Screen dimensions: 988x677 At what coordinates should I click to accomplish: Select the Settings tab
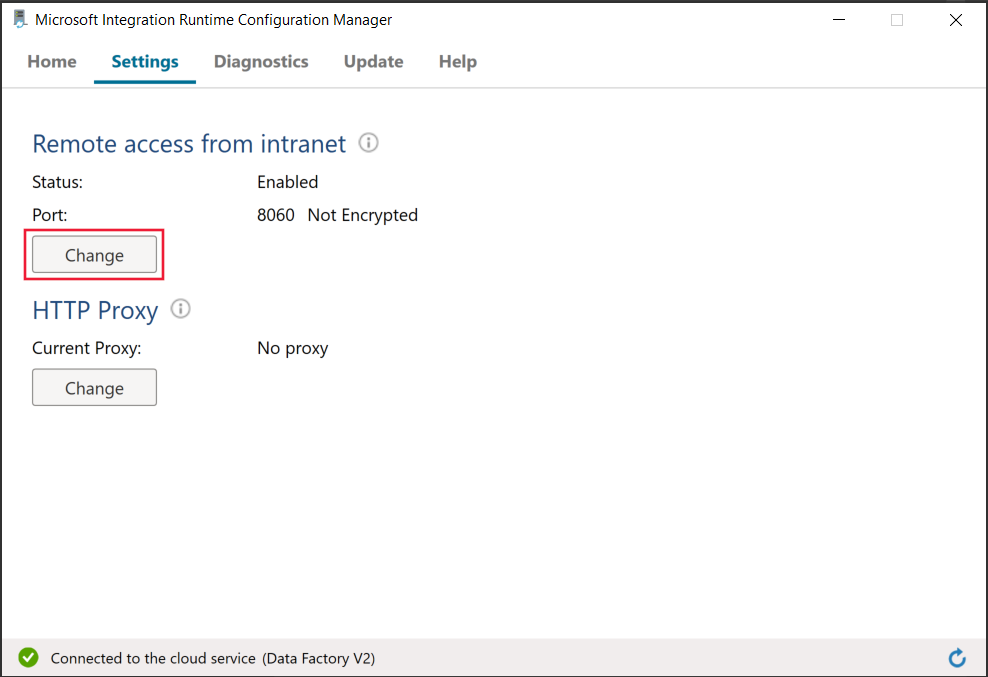pyautogui.click(x=144, y=61)
